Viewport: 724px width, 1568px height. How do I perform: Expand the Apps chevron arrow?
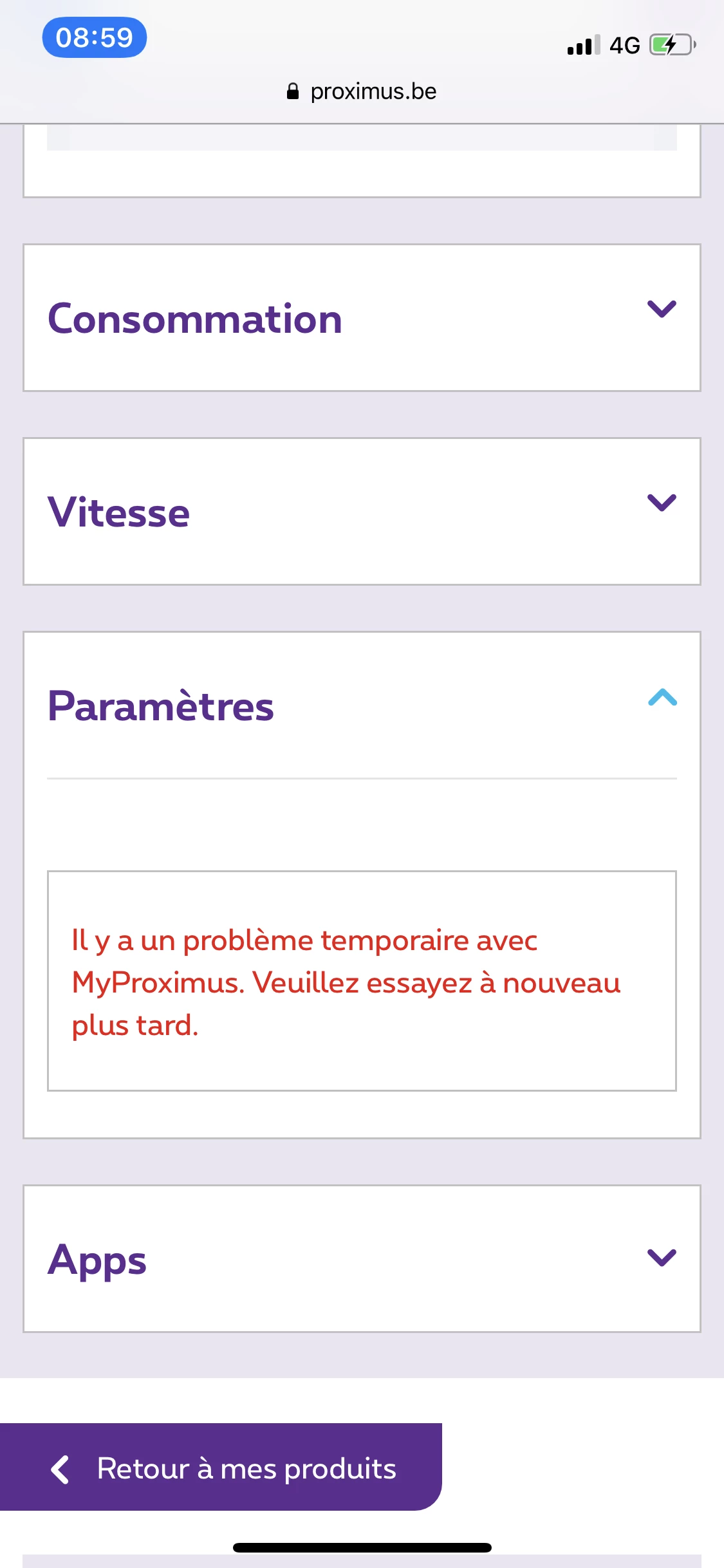tap(662, 1257)
